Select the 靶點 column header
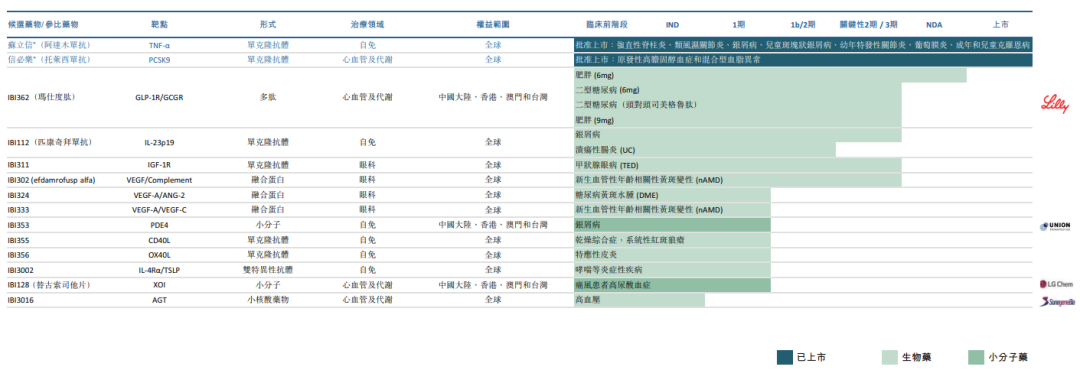 click(159, 24)
